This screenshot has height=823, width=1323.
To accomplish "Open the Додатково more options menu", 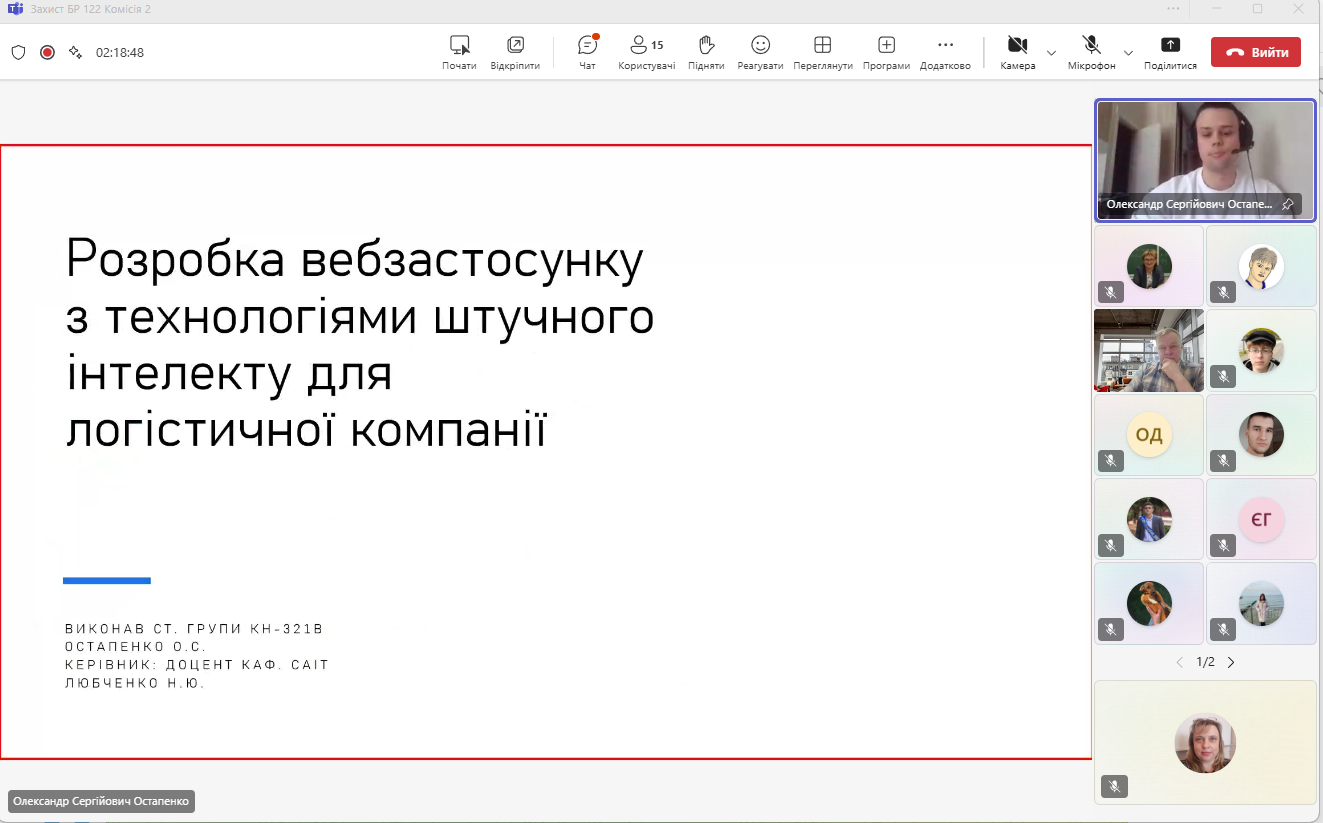I will (x=945, y=52).
